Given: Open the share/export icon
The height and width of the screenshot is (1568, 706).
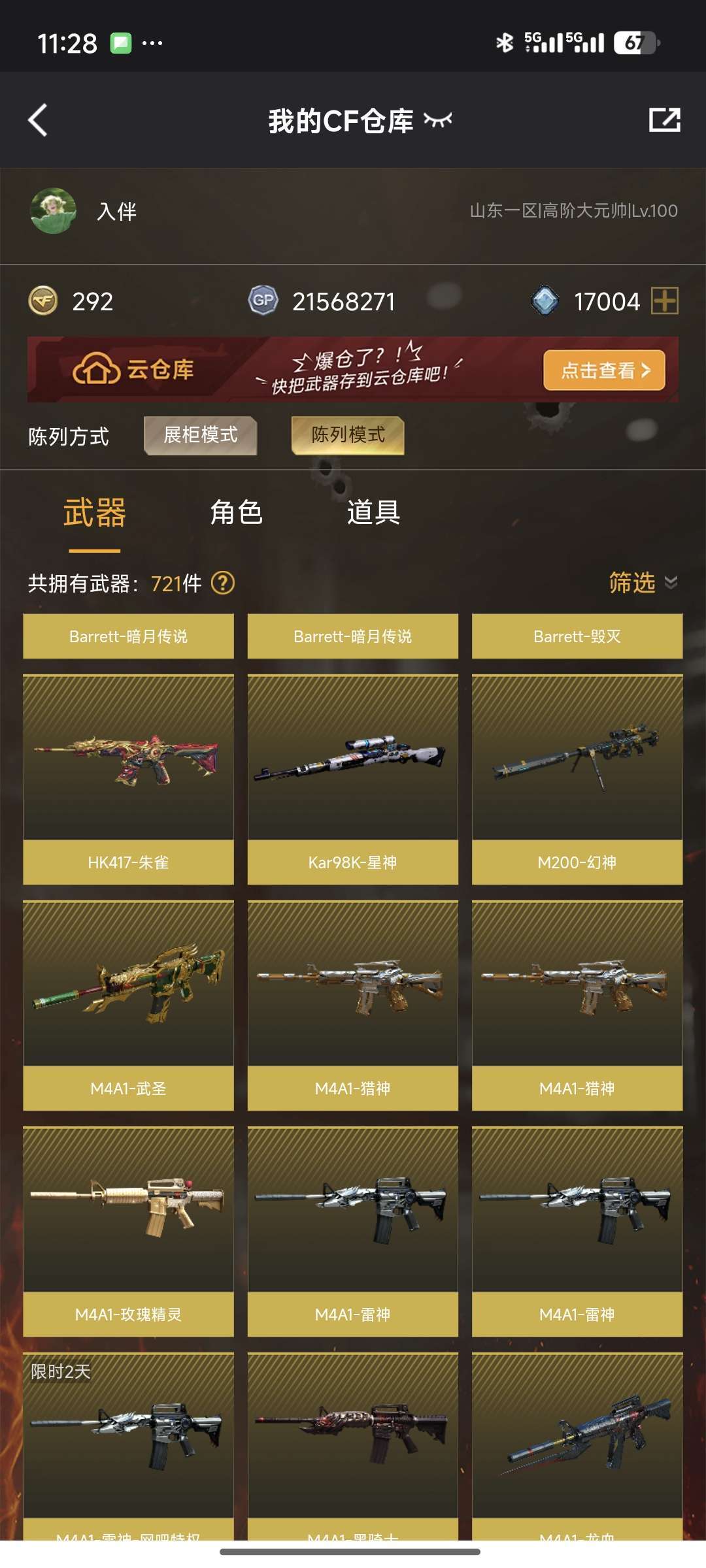Looking at the screenshot, I should point(664,120).
